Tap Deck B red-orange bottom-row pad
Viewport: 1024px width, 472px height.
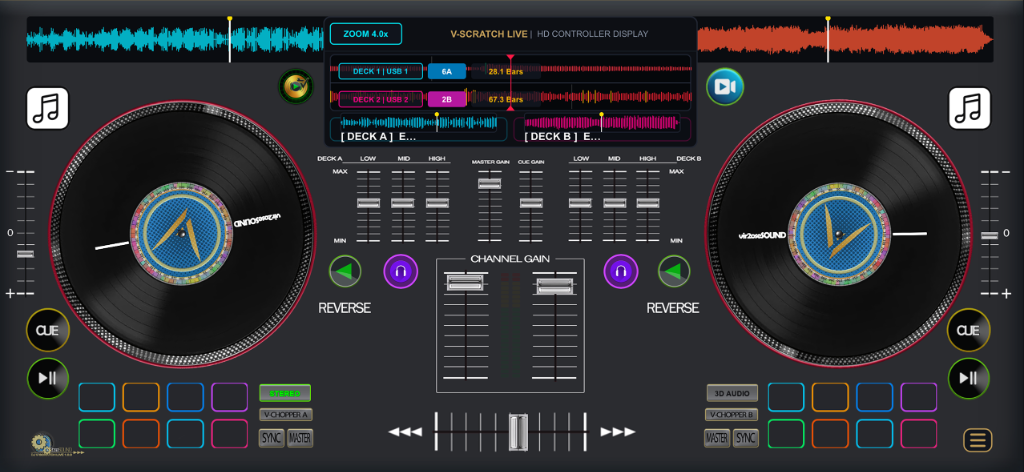click(x=830, y=433)
